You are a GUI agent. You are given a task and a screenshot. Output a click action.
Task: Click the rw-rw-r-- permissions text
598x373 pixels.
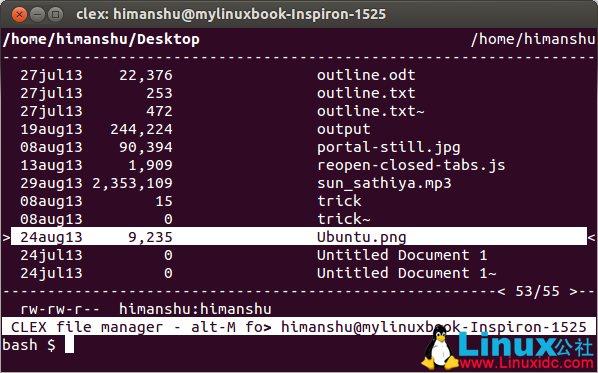(60, 309)
